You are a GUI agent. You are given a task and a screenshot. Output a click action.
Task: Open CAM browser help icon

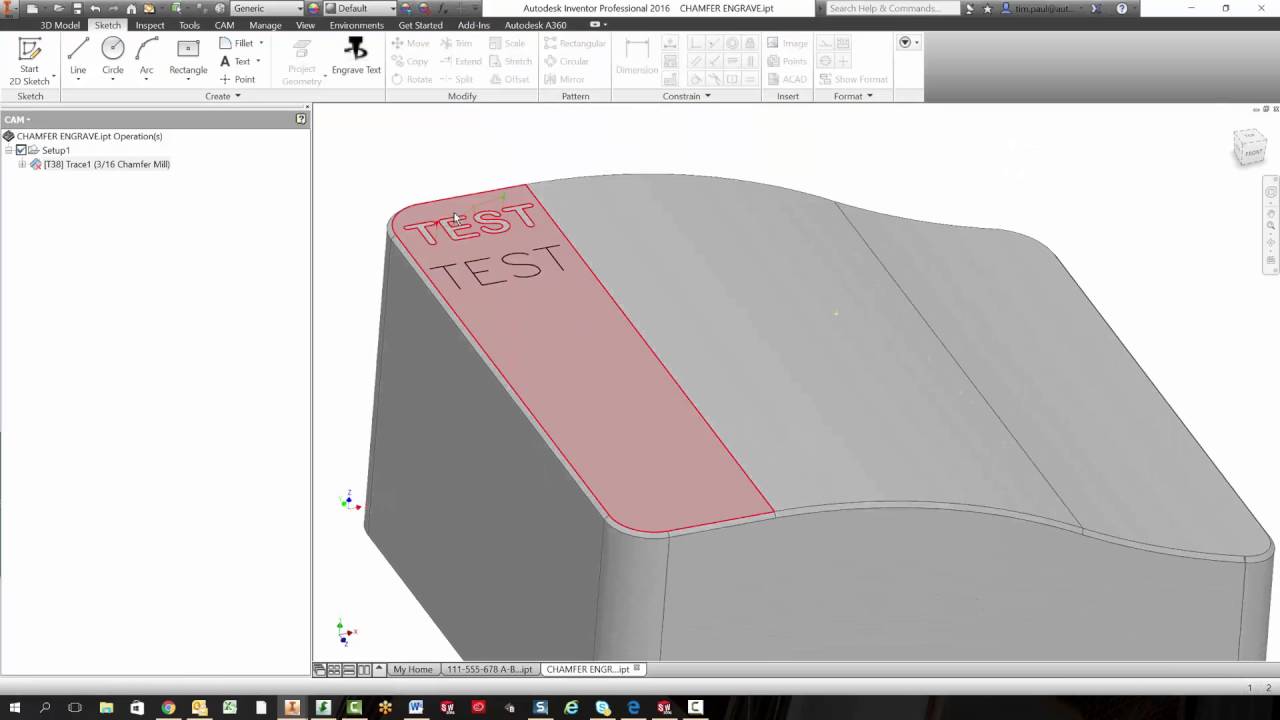pyautogui.click(x=301, y=119)
